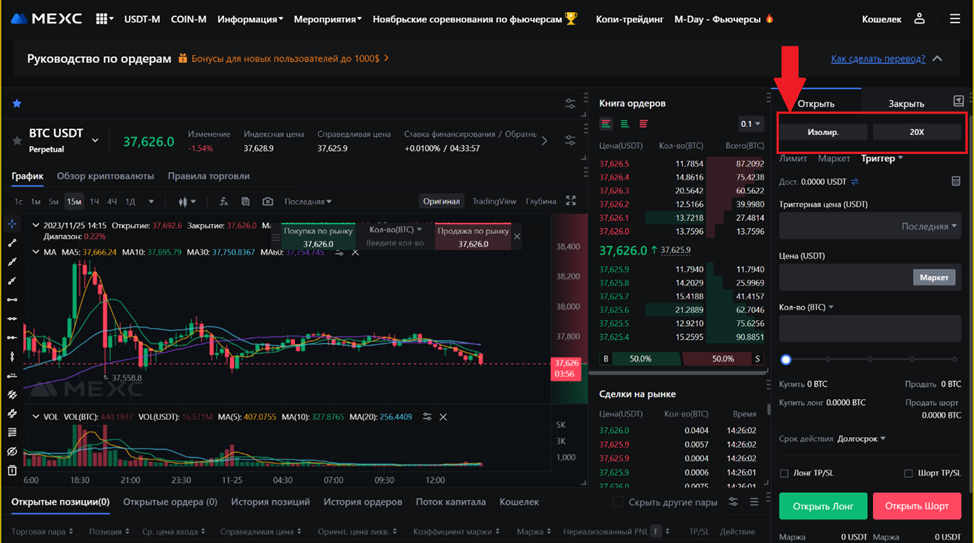Check the Скрыть другие пары option
The height and width of the screenshot is (543, 974).
click(x=618, y=502)
